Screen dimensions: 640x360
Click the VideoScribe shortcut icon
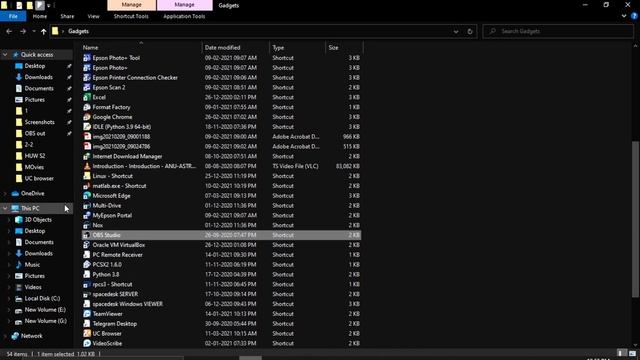[x=87, y=343]
